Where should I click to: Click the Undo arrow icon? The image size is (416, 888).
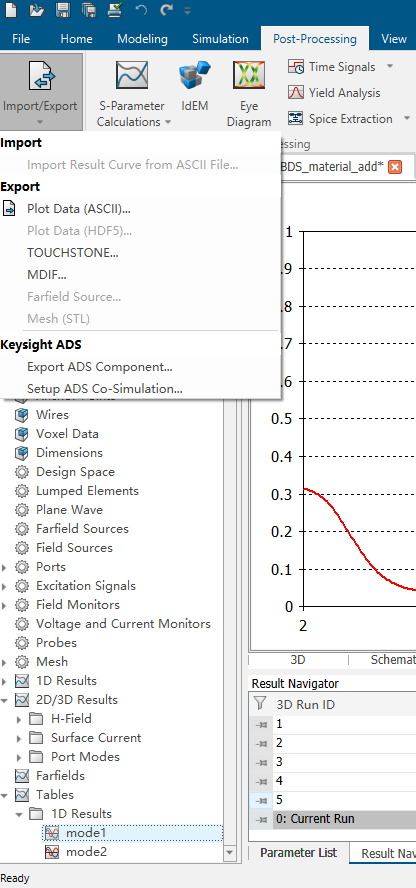[x=140, y=10]
